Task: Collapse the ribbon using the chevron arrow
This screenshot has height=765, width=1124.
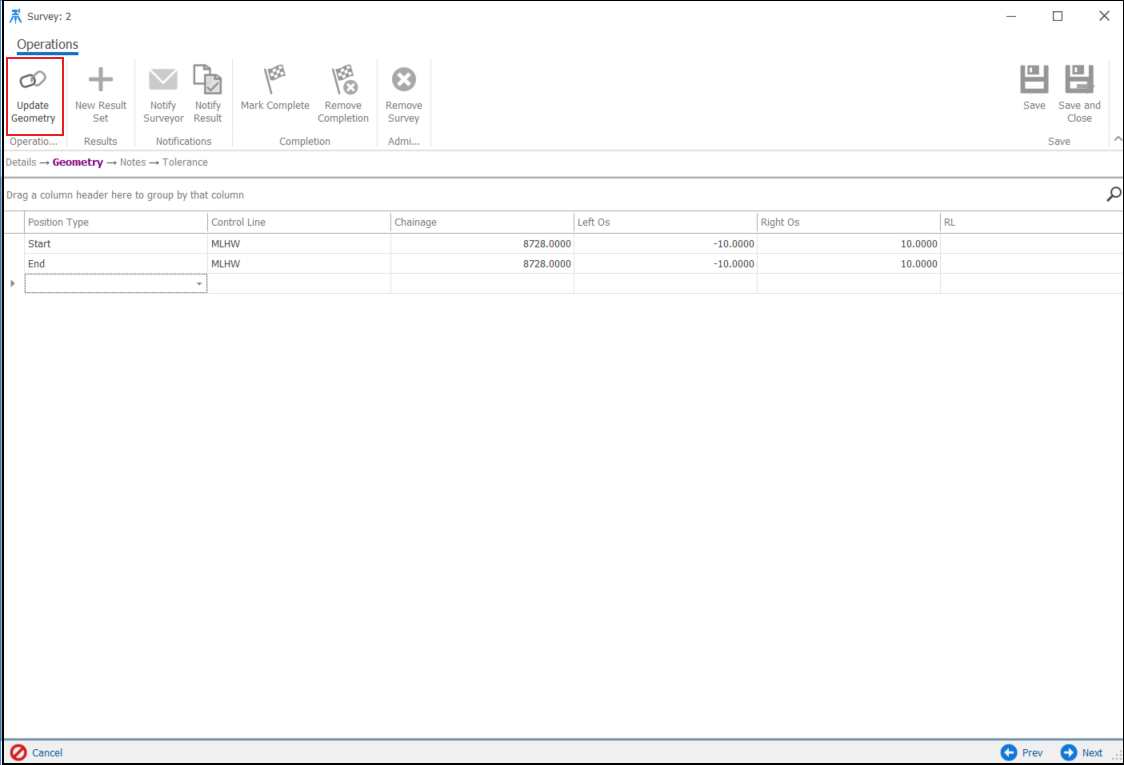Action: pyautogui.click(x=1117, y=140)
